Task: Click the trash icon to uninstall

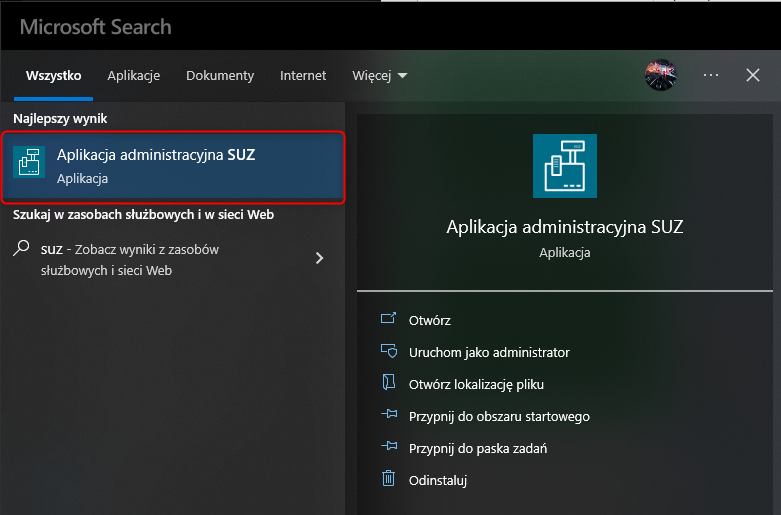Action: click(389, 478)
